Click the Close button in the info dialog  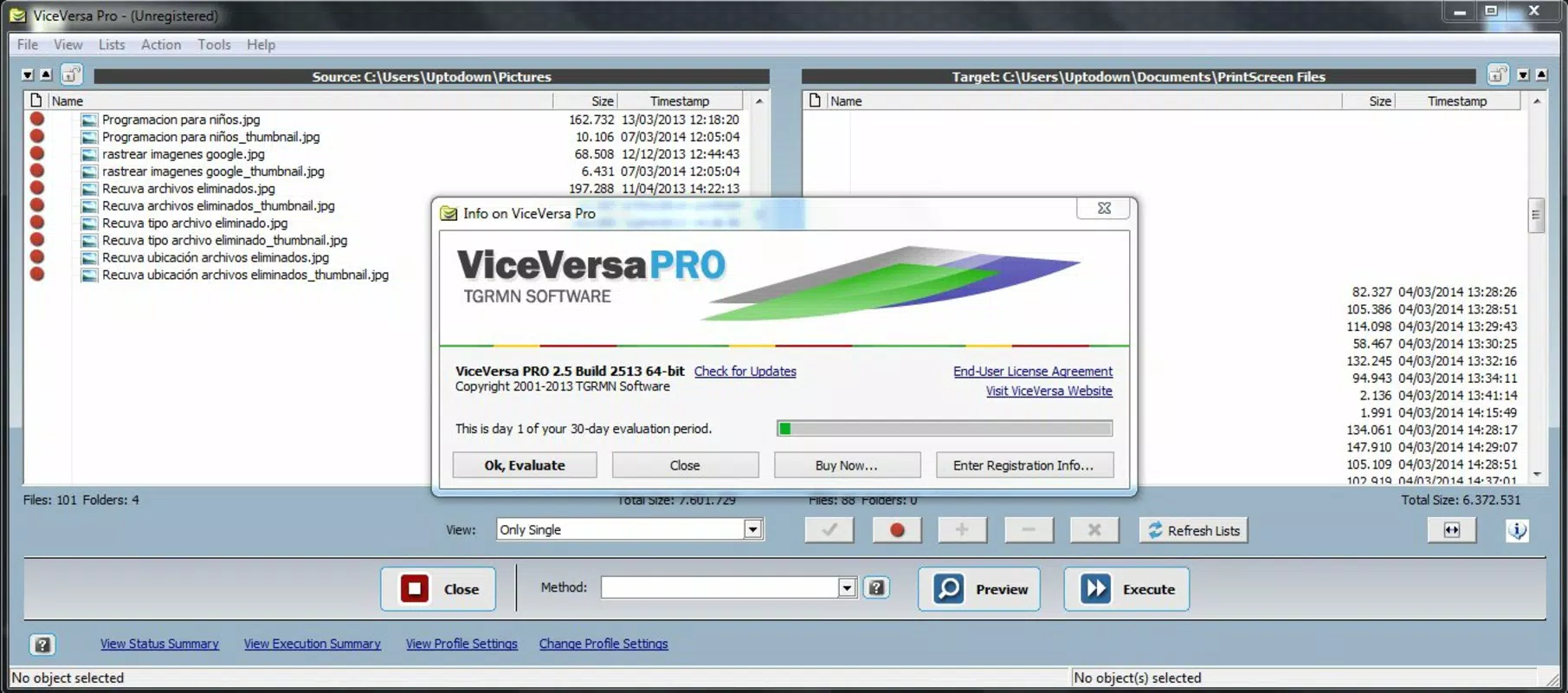(x=685, y=465)
